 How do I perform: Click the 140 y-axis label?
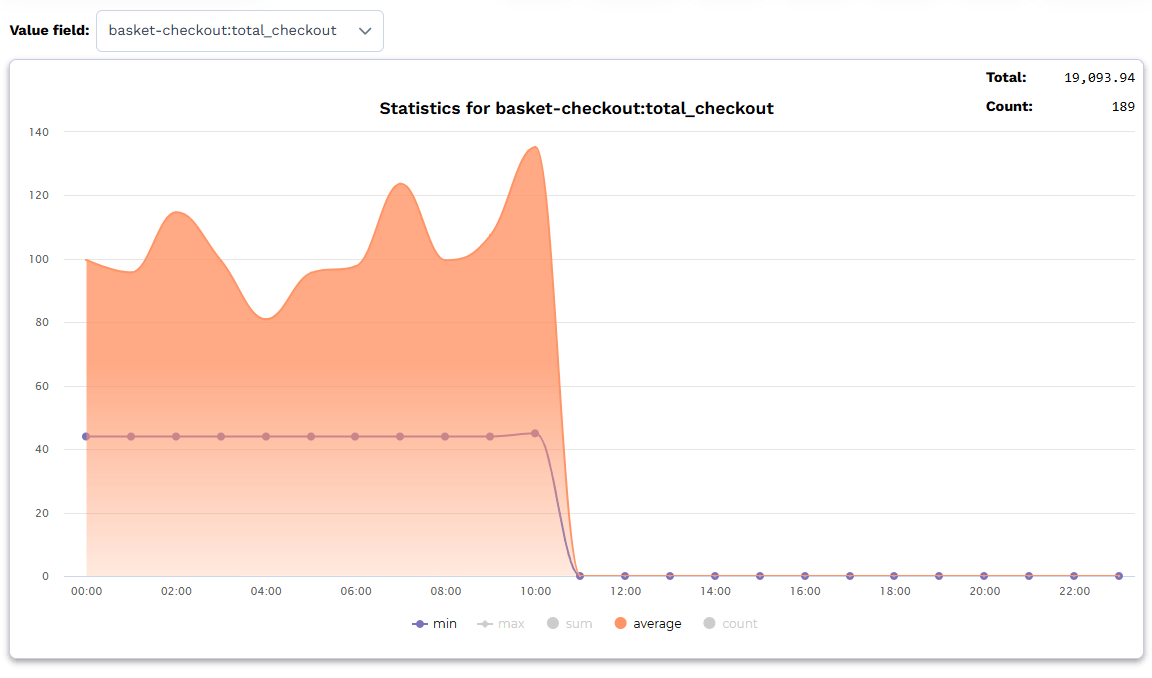[x=39, y=132]
